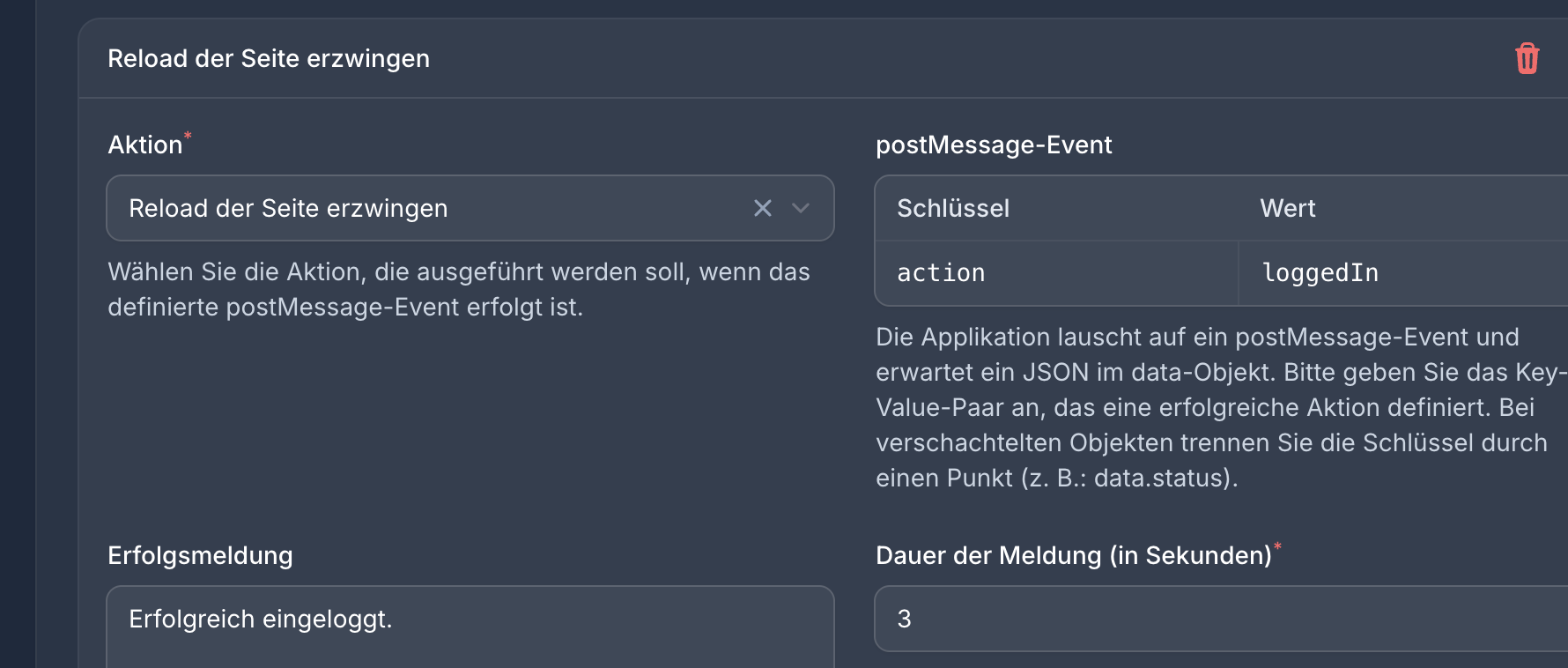This screenshot has width=1568, height=668.
Task: Expand the action chooser showing Reload der Seite erzwingen
Action: pyautogui.click(x=802, y=209)
